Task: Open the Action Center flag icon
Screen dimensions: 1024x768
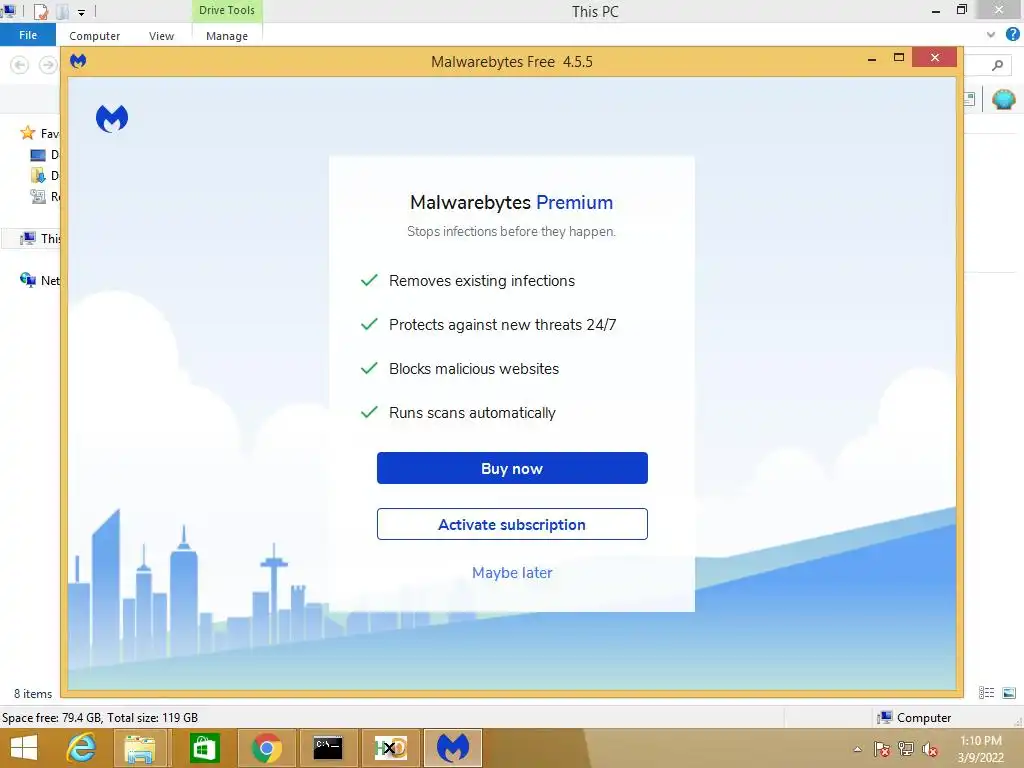Action: [882, 749]
